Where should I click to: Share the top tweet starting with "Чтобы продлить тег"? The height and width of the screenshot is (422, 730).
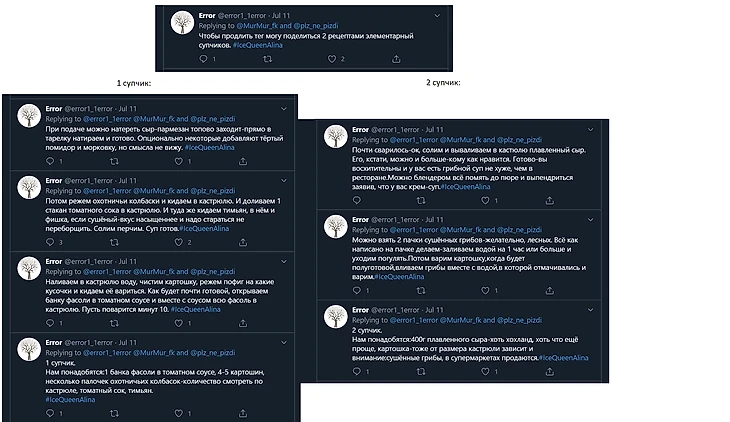[396, 59]
